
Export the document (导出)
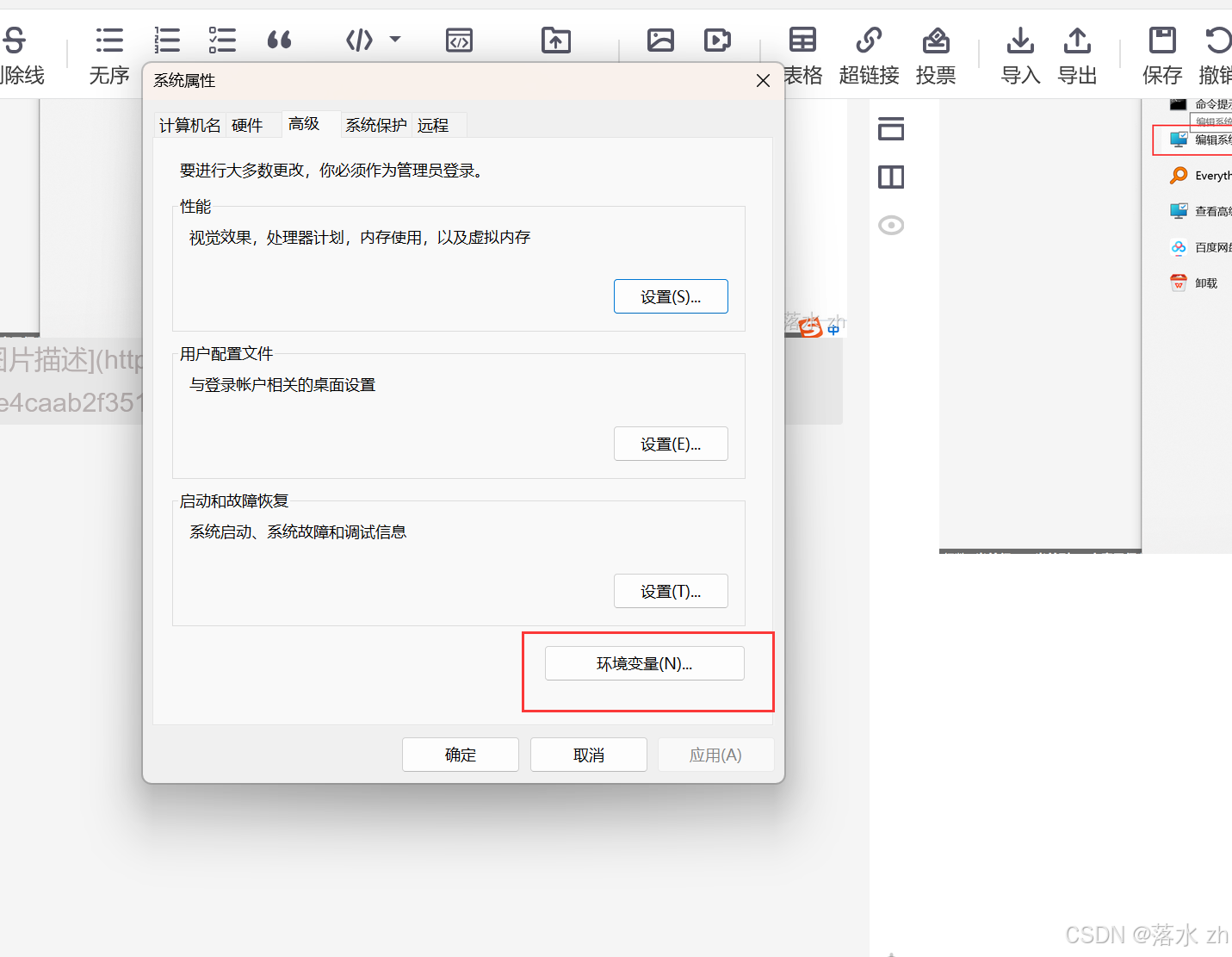point(1077,55)
